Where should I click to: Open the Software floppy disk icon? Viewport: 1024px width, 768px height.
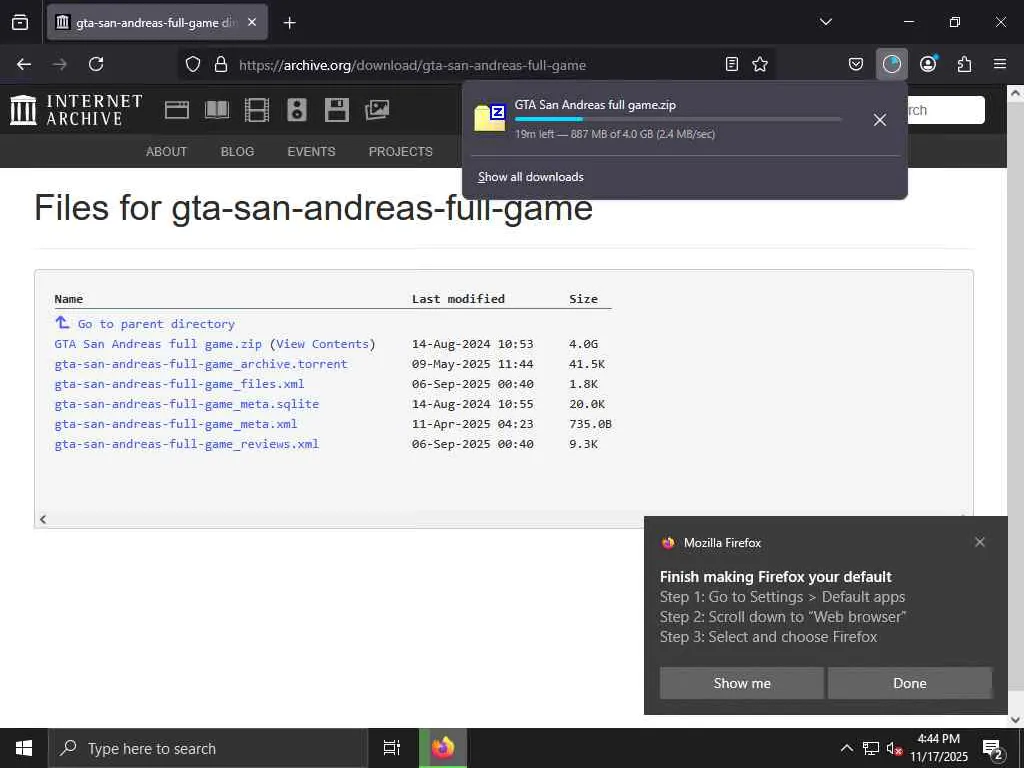click(337, 110)
